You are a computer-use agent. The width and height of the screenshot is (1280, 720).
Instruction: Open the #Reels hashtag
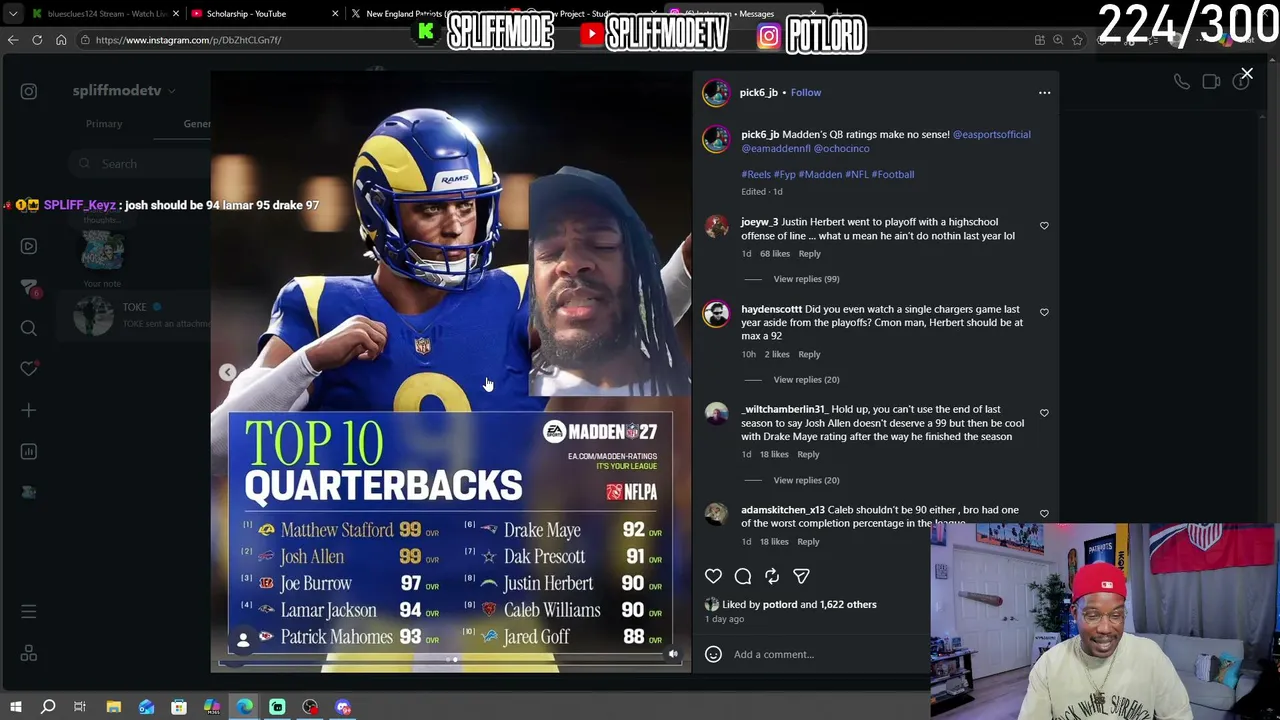coord(756,174)
